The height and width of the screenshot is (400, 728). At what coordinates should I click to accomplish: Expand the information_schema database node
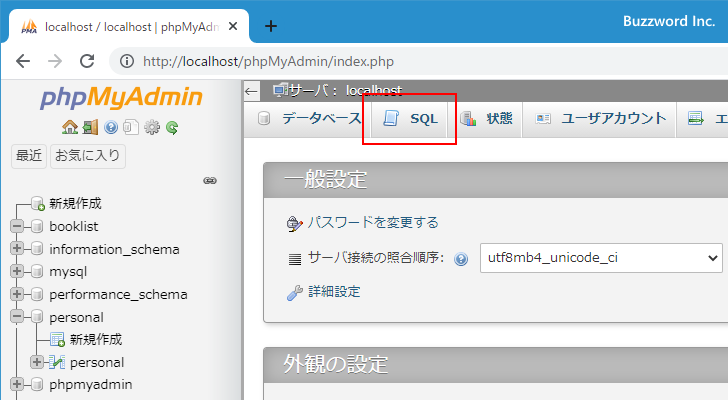(x=17, y=249)
